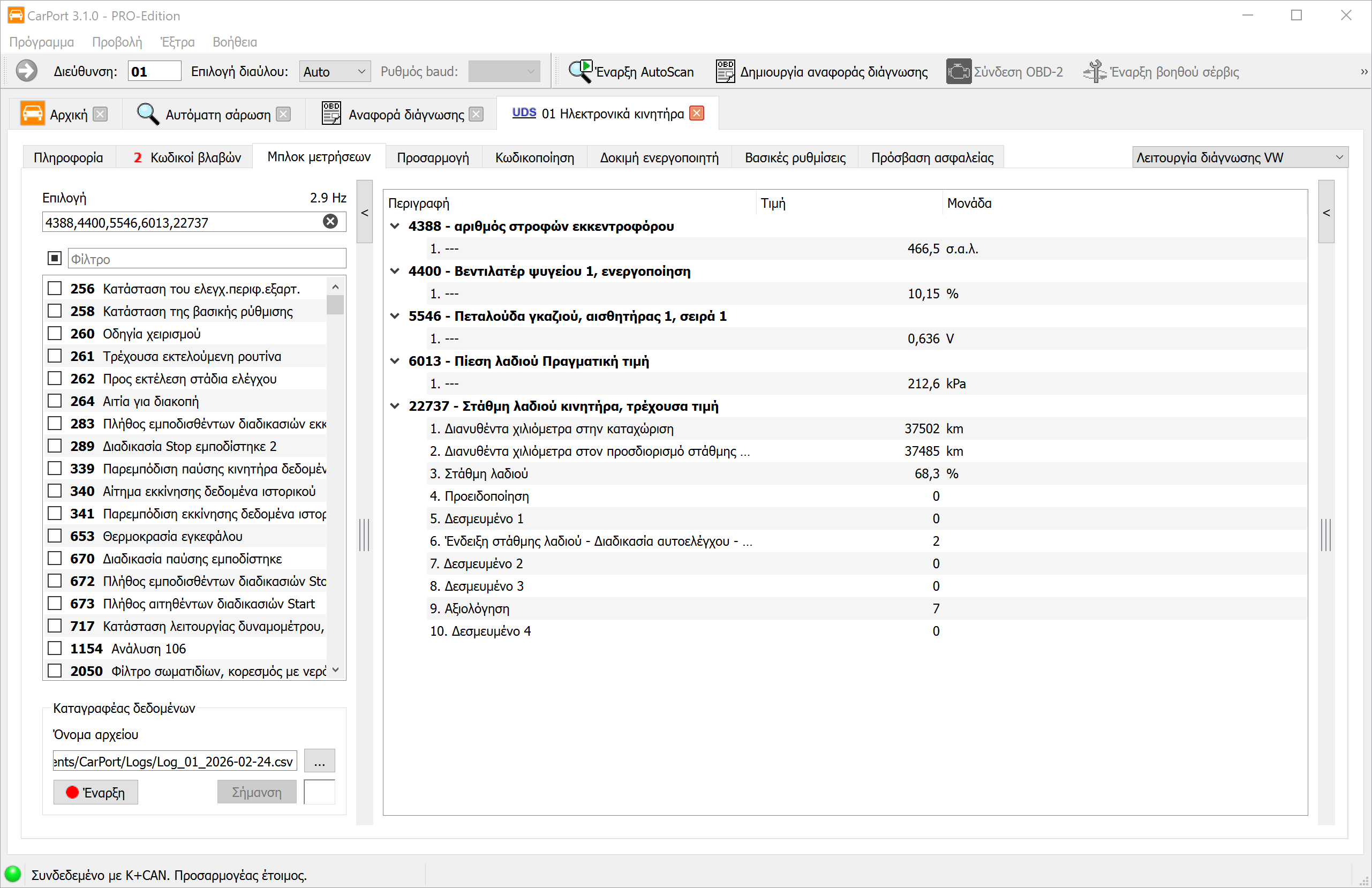This screenshot has width=1372, height=888.
Task: Launch the service assistant wrench icon
Action: (x=1094, y=72)
